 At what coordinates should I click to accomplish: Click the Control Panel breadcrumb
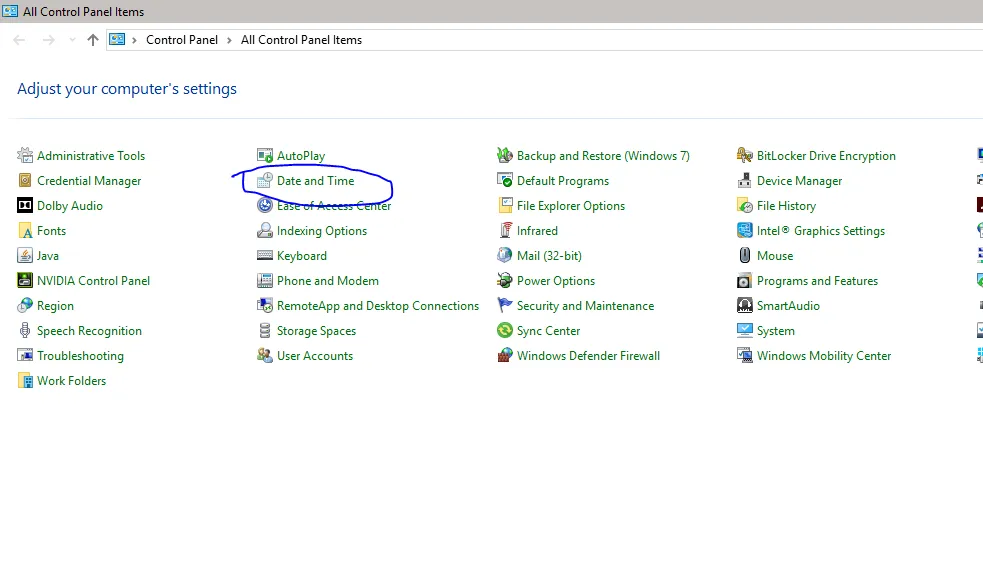[x=182, y=40]
